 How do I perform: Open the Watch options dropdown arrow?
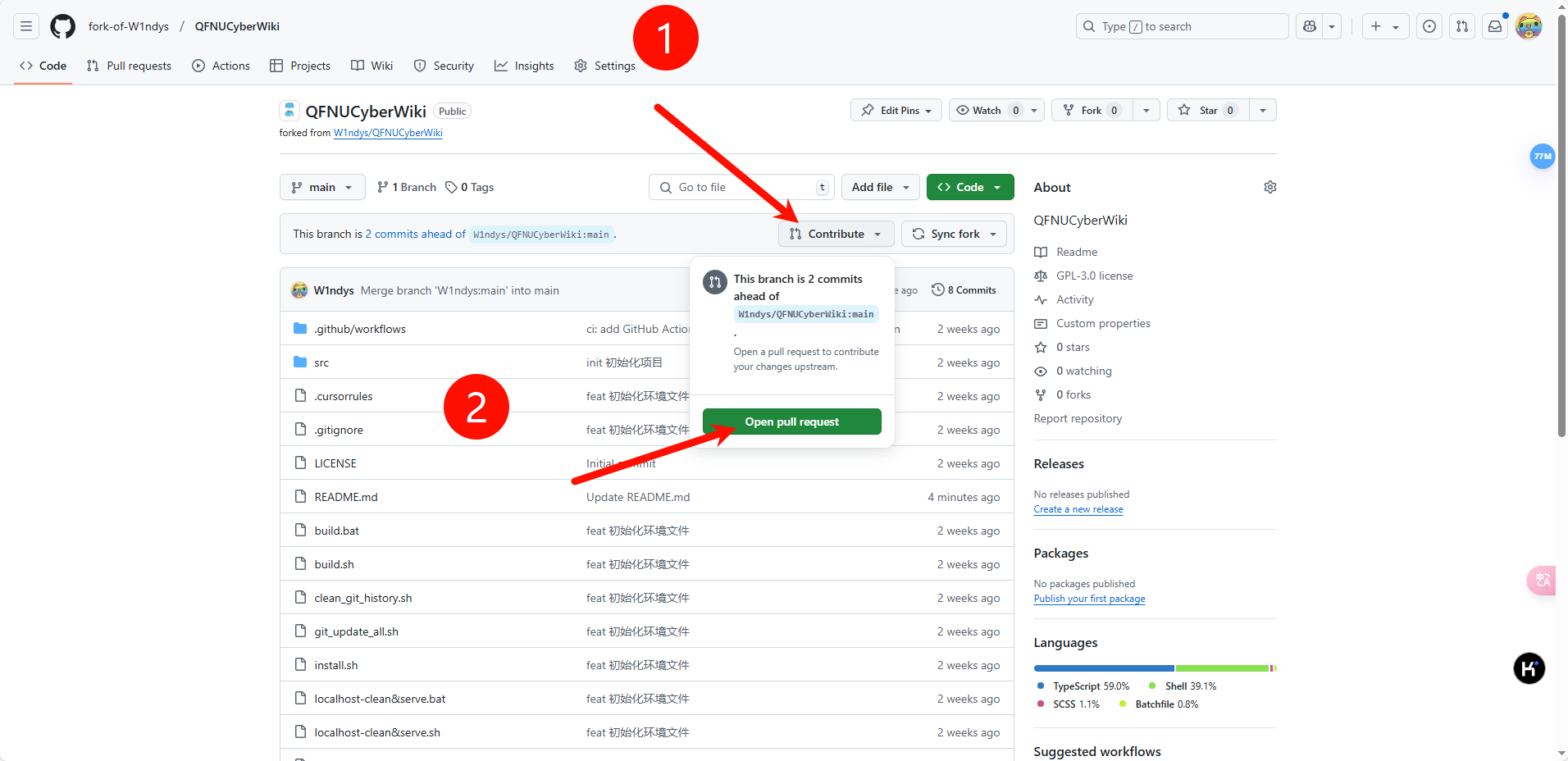pyautogui.click(x=1034, y=110)
